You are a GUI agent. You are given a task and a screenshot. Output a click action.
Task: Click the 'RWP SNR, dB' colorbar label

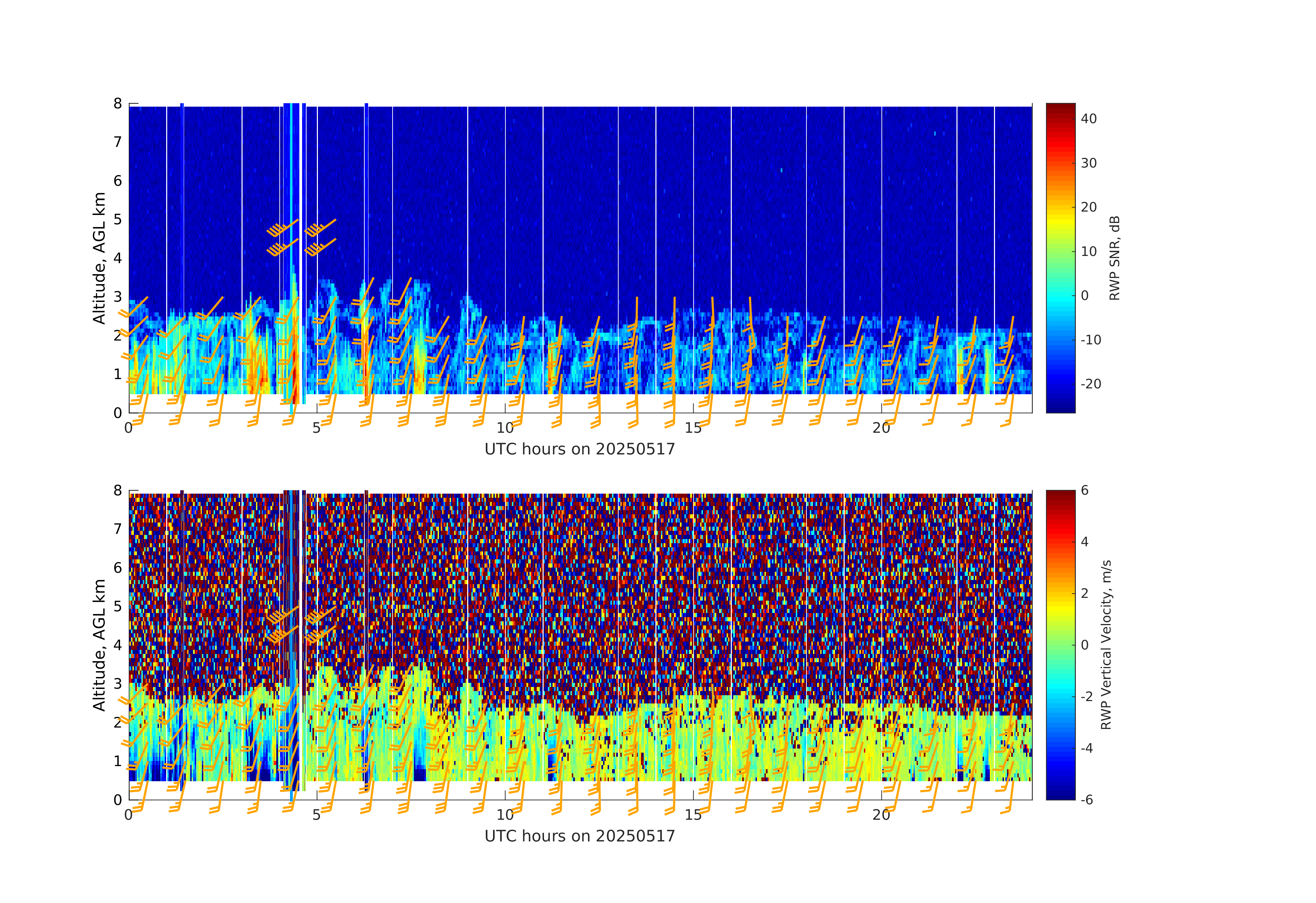tap(1114, 258)
